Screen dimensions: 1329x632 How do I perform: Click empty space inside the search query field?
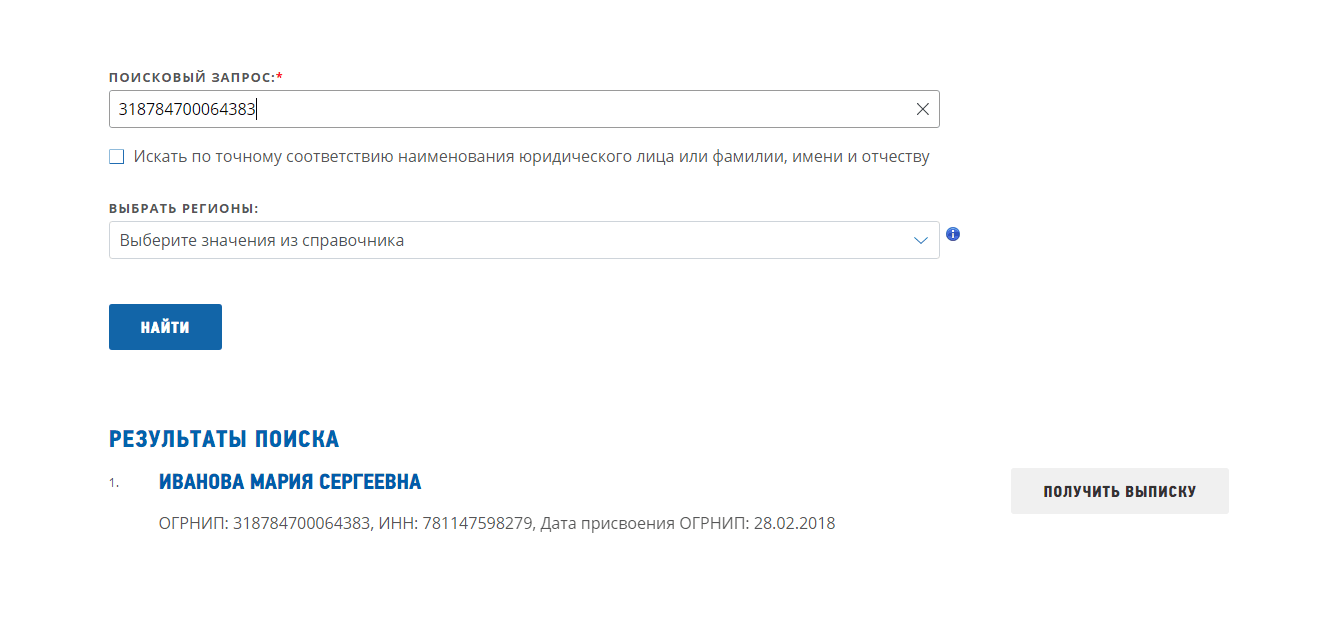(x=580, y=110)
